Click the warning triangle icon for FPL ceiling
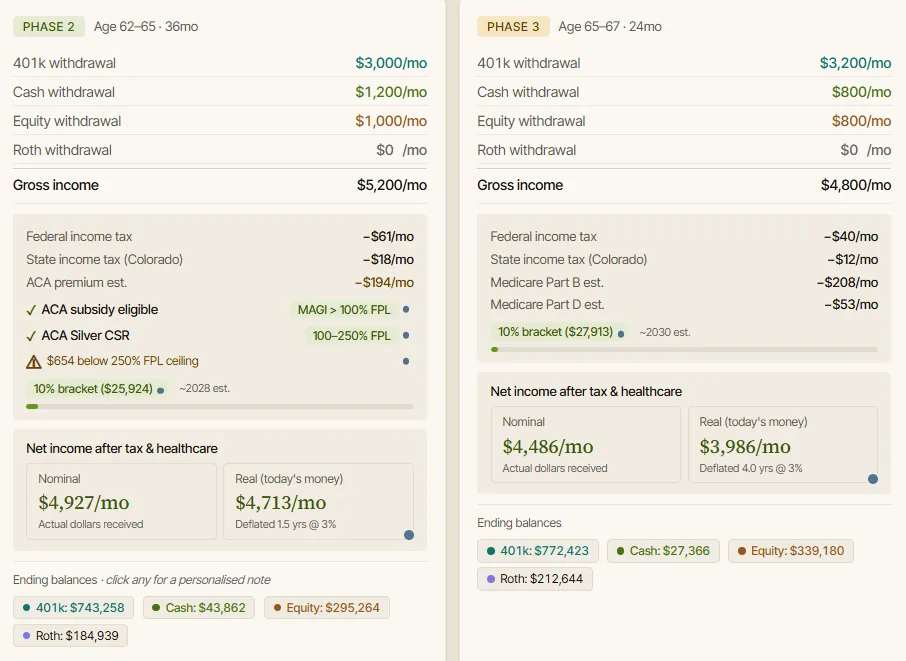Viewport: 906px width, 661px height. coord(34,362)
